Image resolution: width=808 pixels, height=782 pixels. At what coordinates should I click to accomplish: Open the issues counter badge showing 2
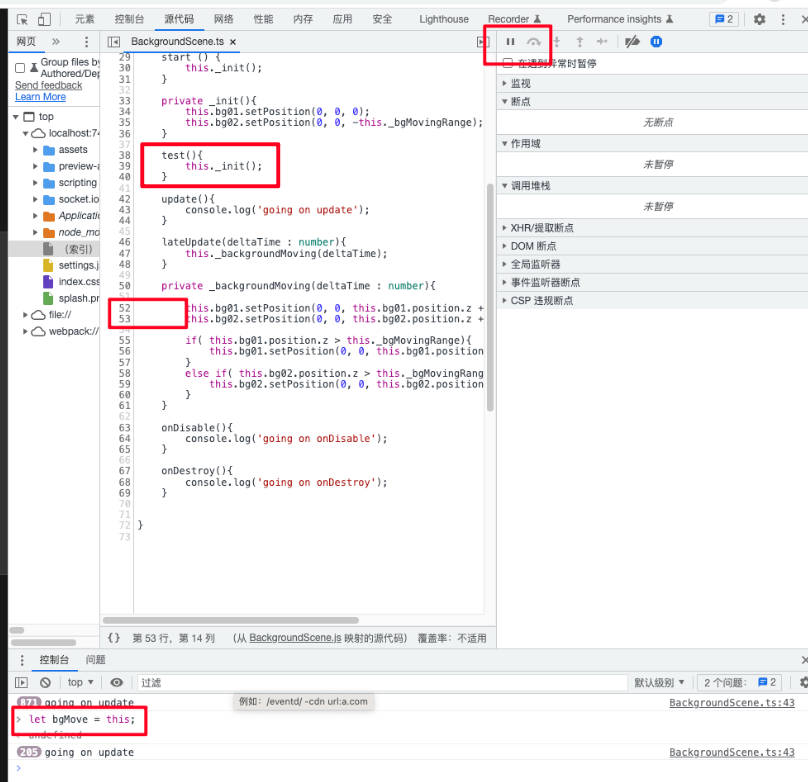click(x=724, y=19)
